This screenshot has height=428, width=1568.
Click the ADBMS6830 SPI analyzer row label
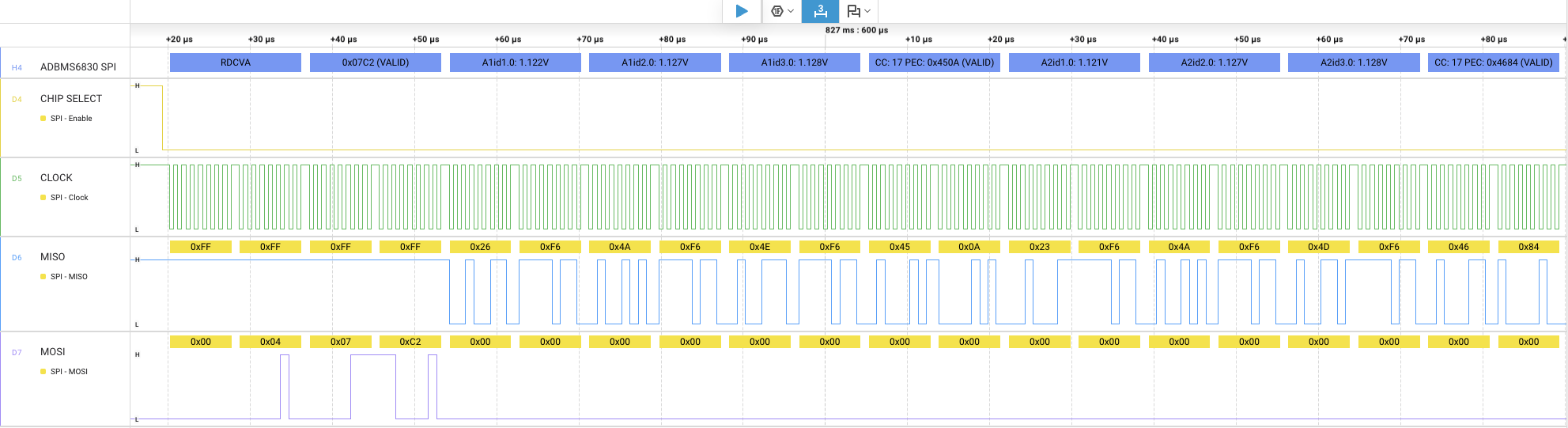point(78,67)
